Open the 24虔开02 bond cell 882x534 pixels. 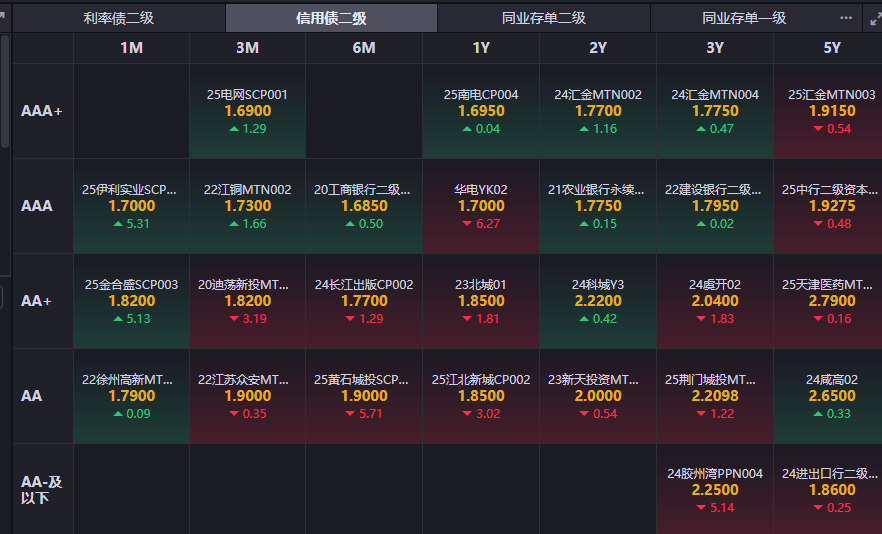tap(715, 301)
